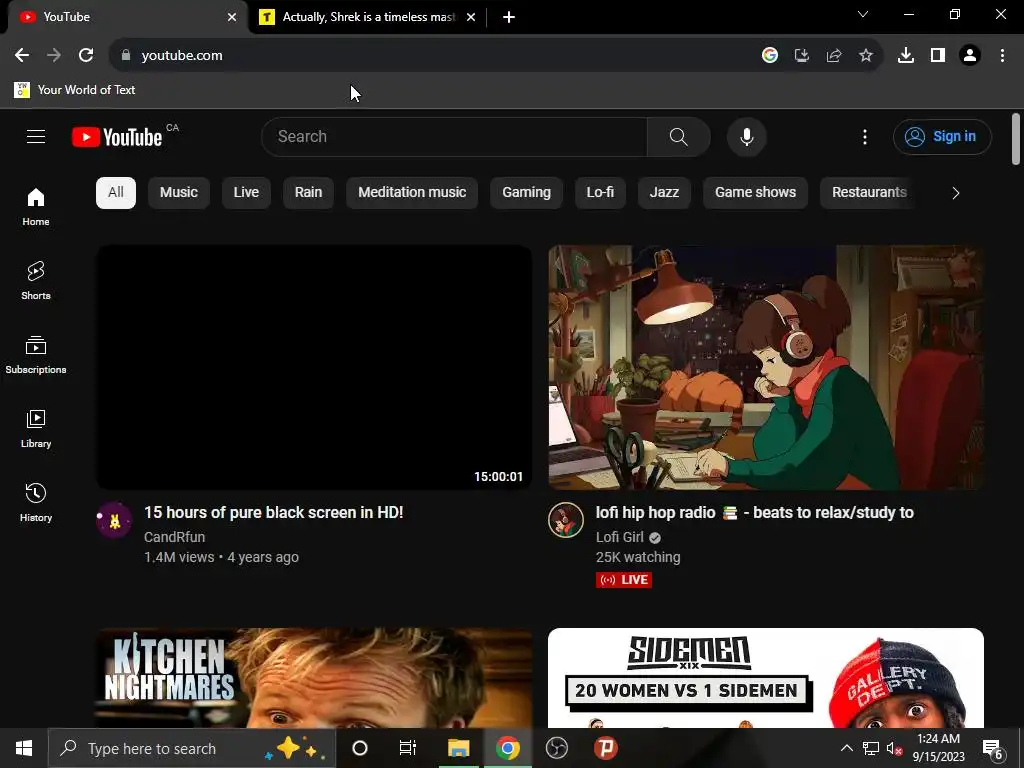Select the Music filter chip

pos(179,193)
